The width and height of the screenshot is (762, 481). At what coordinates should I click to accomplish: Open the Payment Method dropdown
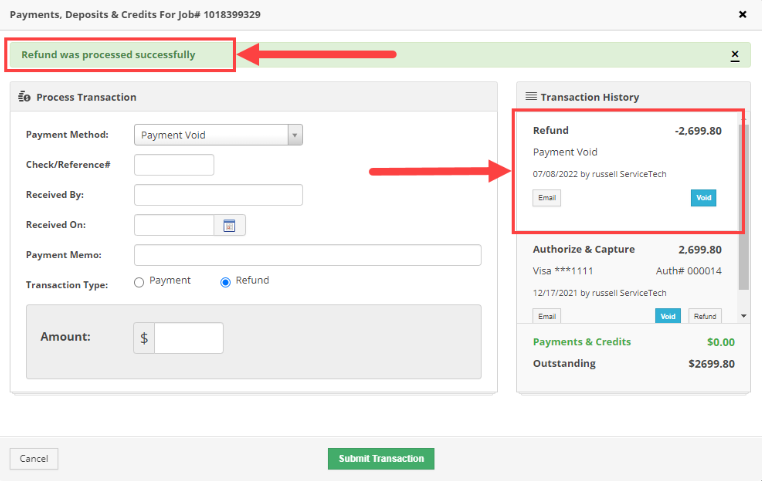(218, 135)
